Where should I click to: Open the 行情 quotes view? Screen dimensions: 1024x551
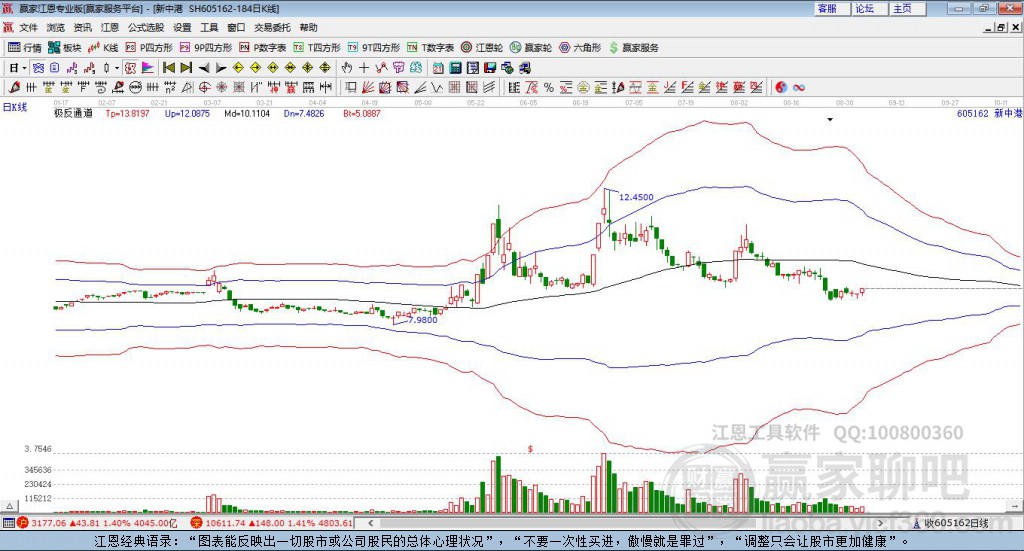point(24,48)
